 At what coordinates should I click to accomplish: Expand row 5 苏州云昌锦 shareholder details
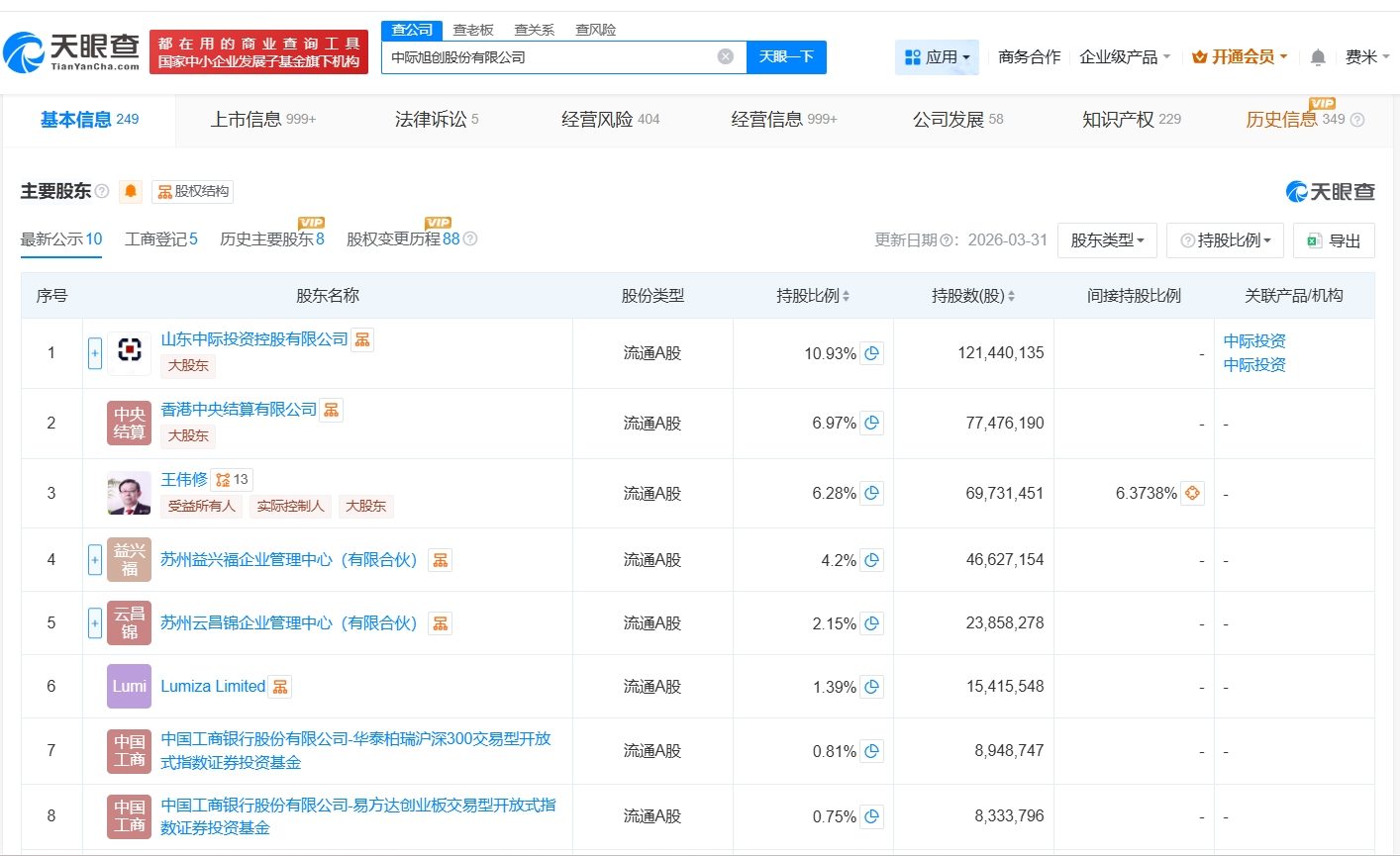coord(95,623)
